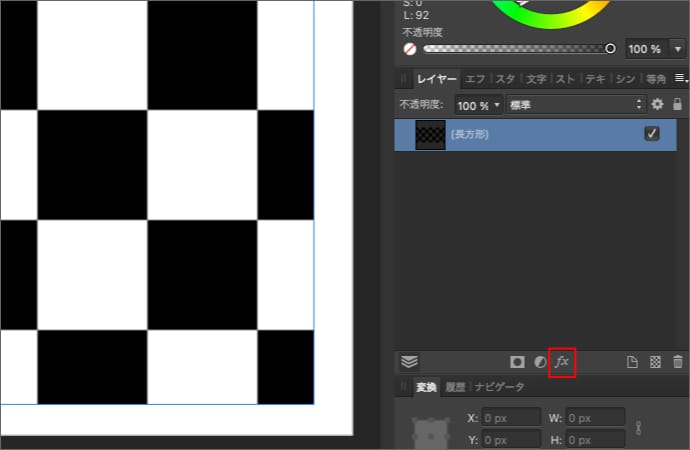
Task: Click the mask layer icon
Action: point(518,361)
